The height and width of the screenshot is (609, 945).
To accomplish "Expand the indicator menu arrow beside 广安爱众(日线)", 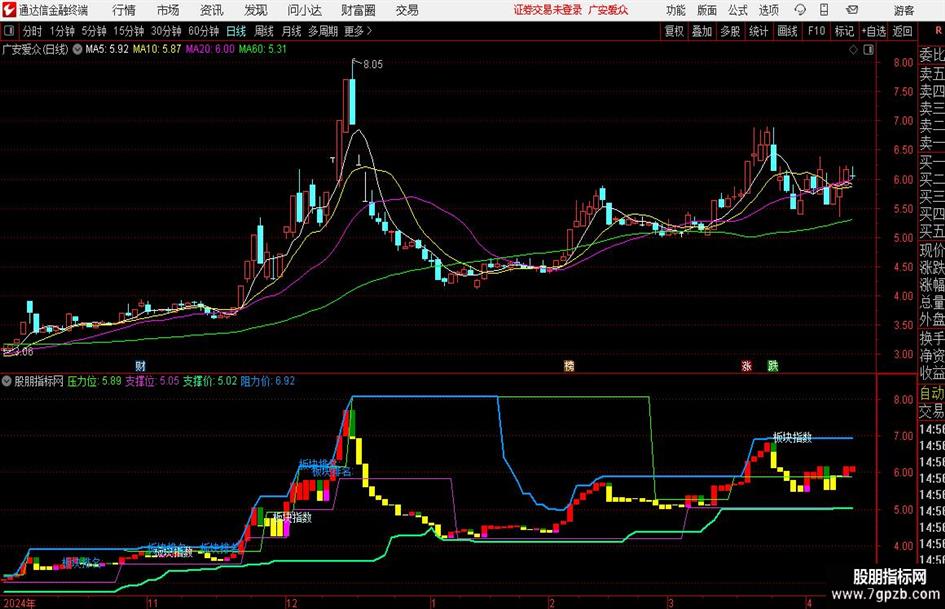I will click(x=77, y=49).
